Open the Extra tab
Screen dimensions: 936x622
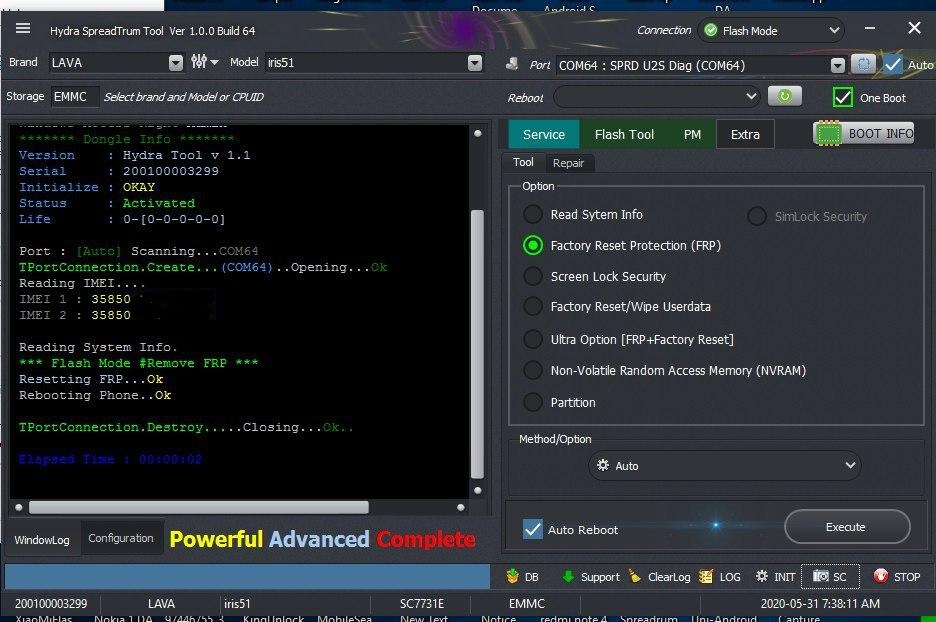pyautogui.click(x=745, y=134)
